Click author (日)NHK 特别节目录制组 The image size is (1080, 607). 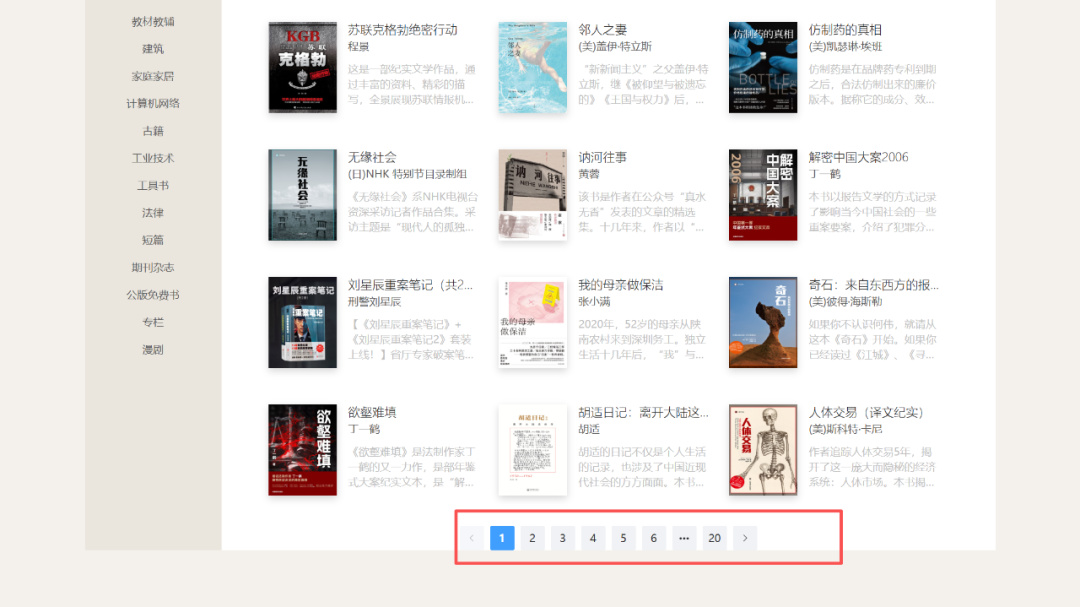tap(407, 174)
